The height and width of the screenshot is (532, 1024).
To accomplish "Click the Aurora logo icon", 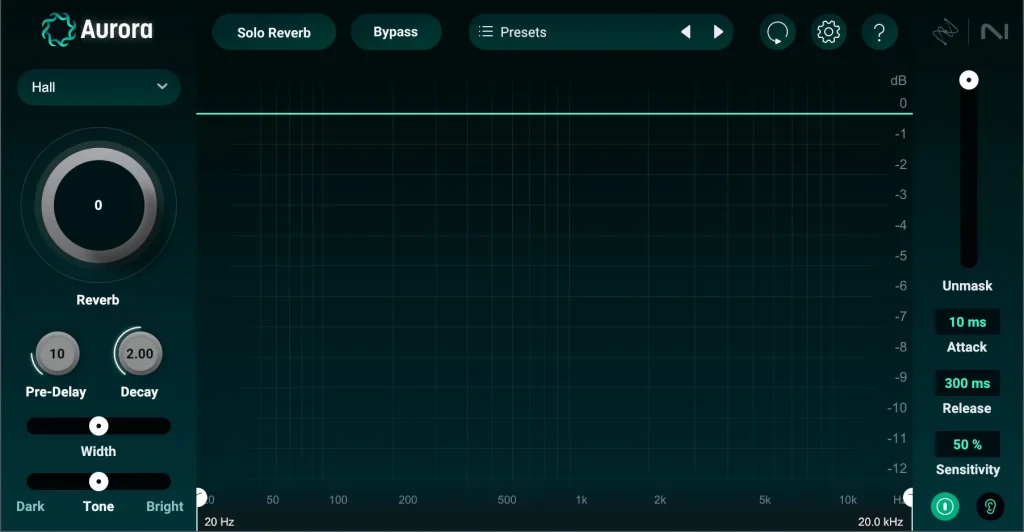I will tap(59, 31).
